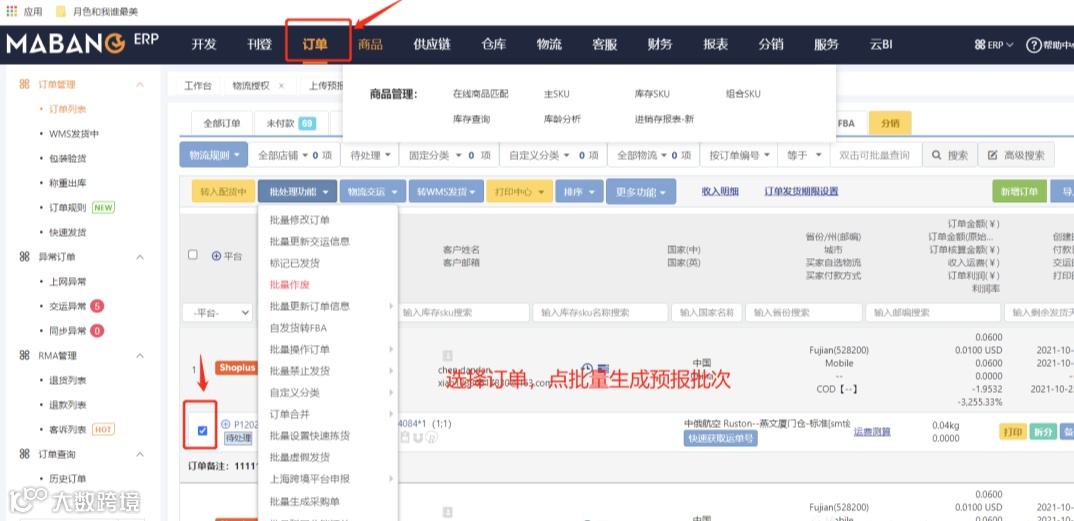Click the red 0 badge on 同步异常

click(x=97, y=331)
